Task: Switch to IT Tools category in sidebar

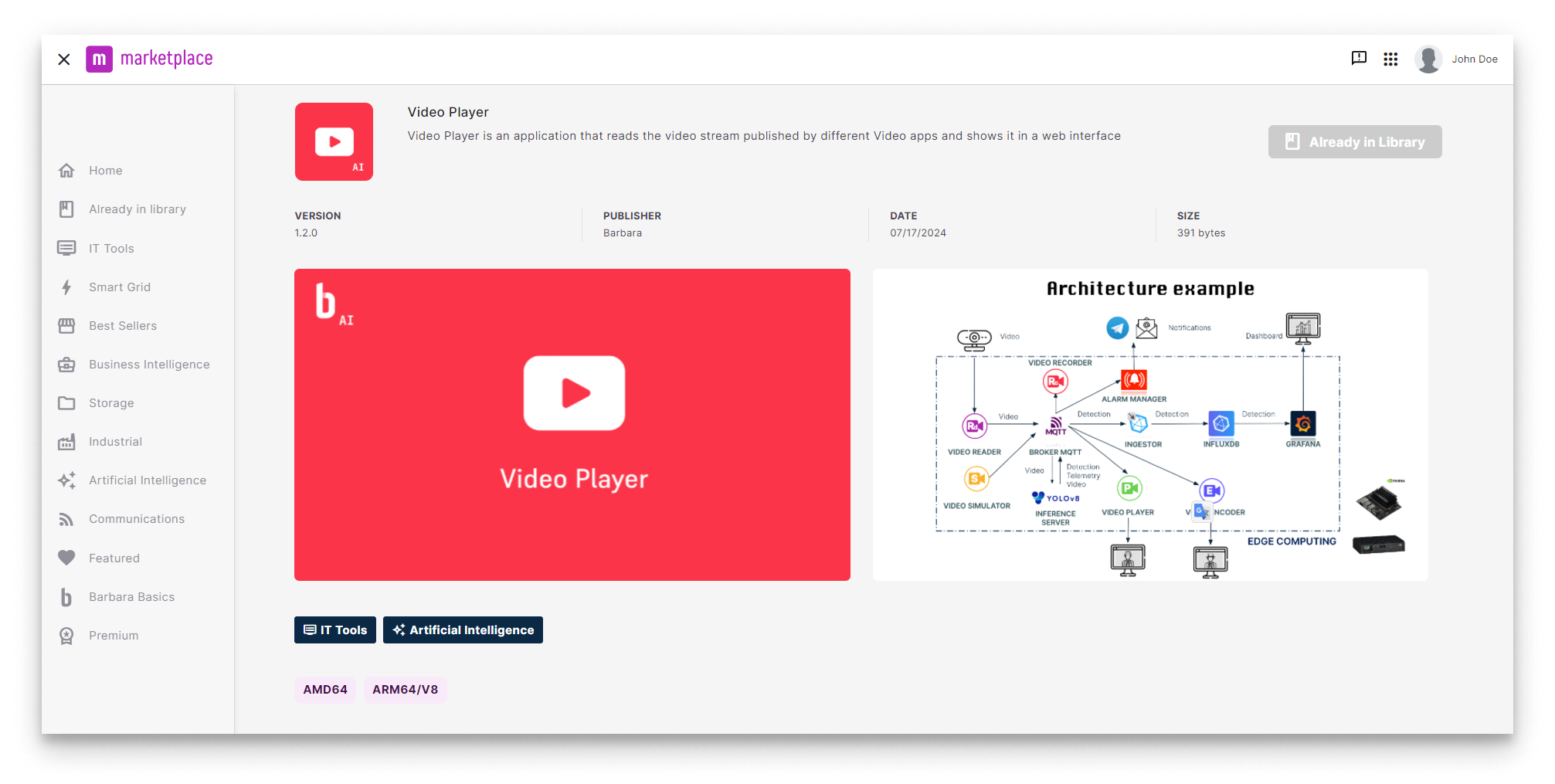Action: (x=110, y=248)
